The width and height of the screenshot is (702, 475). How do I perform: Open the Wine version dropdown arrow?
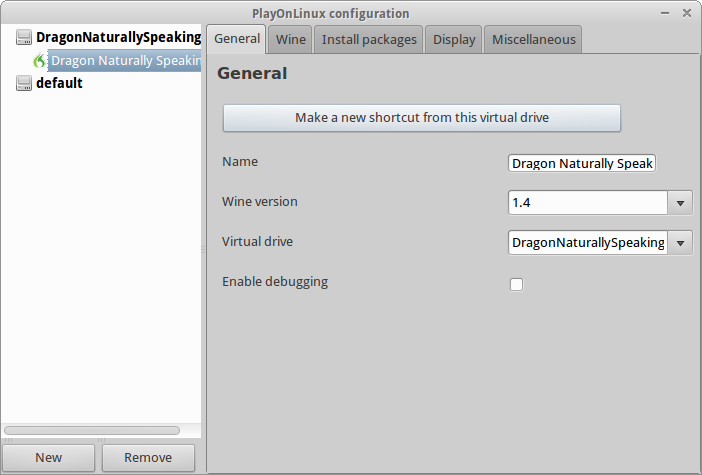(x=681, y=203)
